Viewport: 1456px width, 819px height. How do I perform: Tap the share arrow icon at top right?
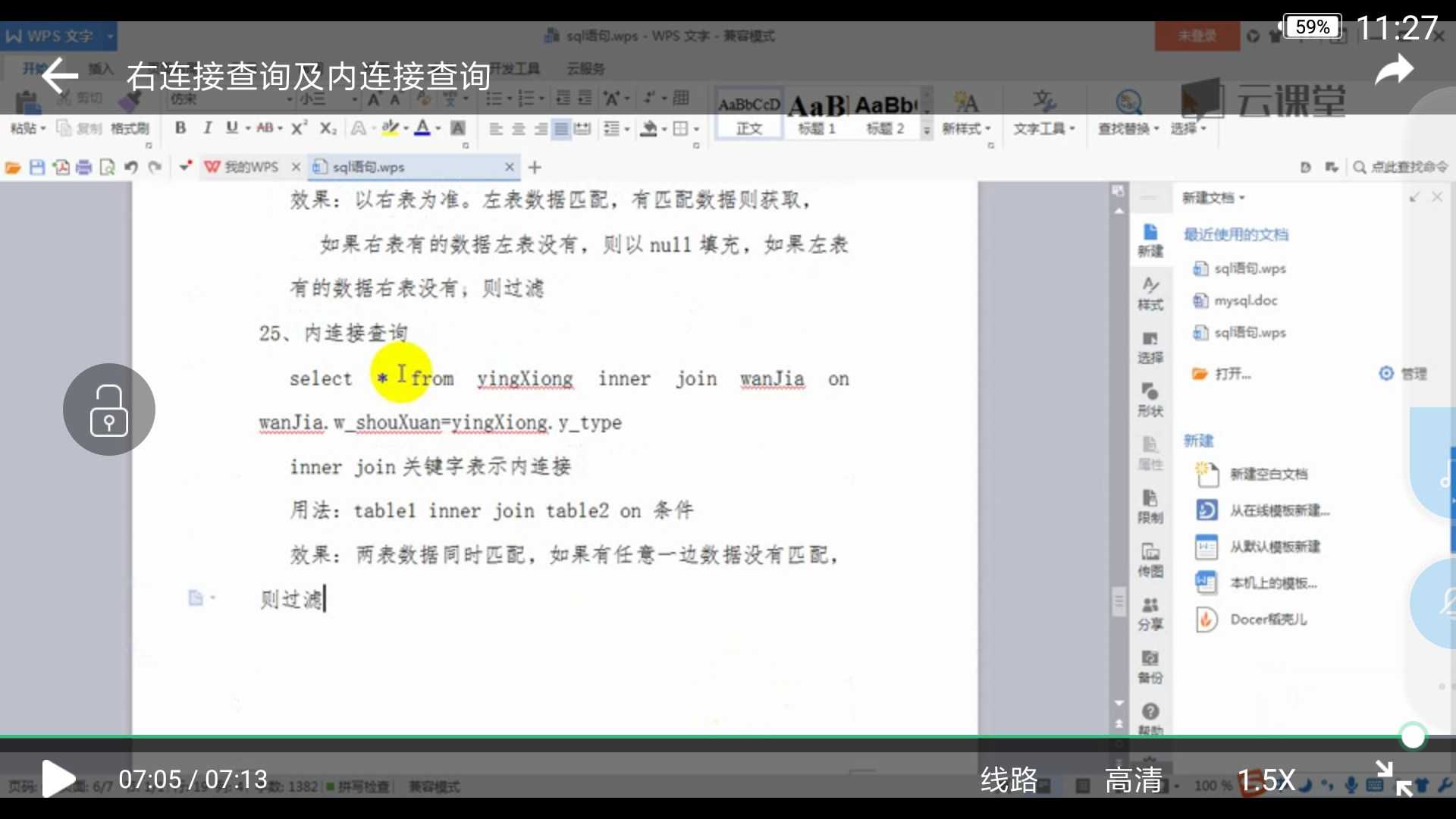coord(1394,71)
